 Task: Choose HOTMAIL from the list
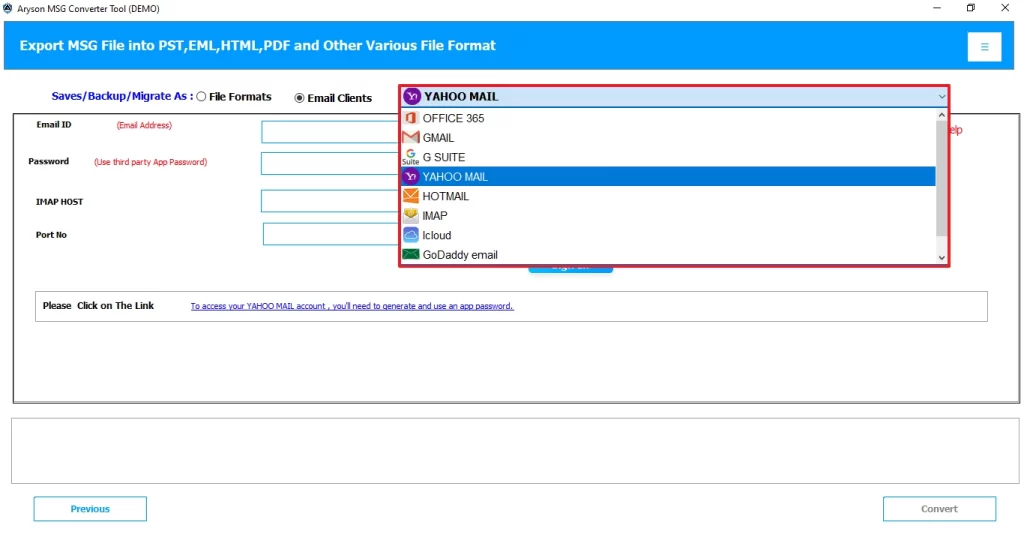coord(668,196)
